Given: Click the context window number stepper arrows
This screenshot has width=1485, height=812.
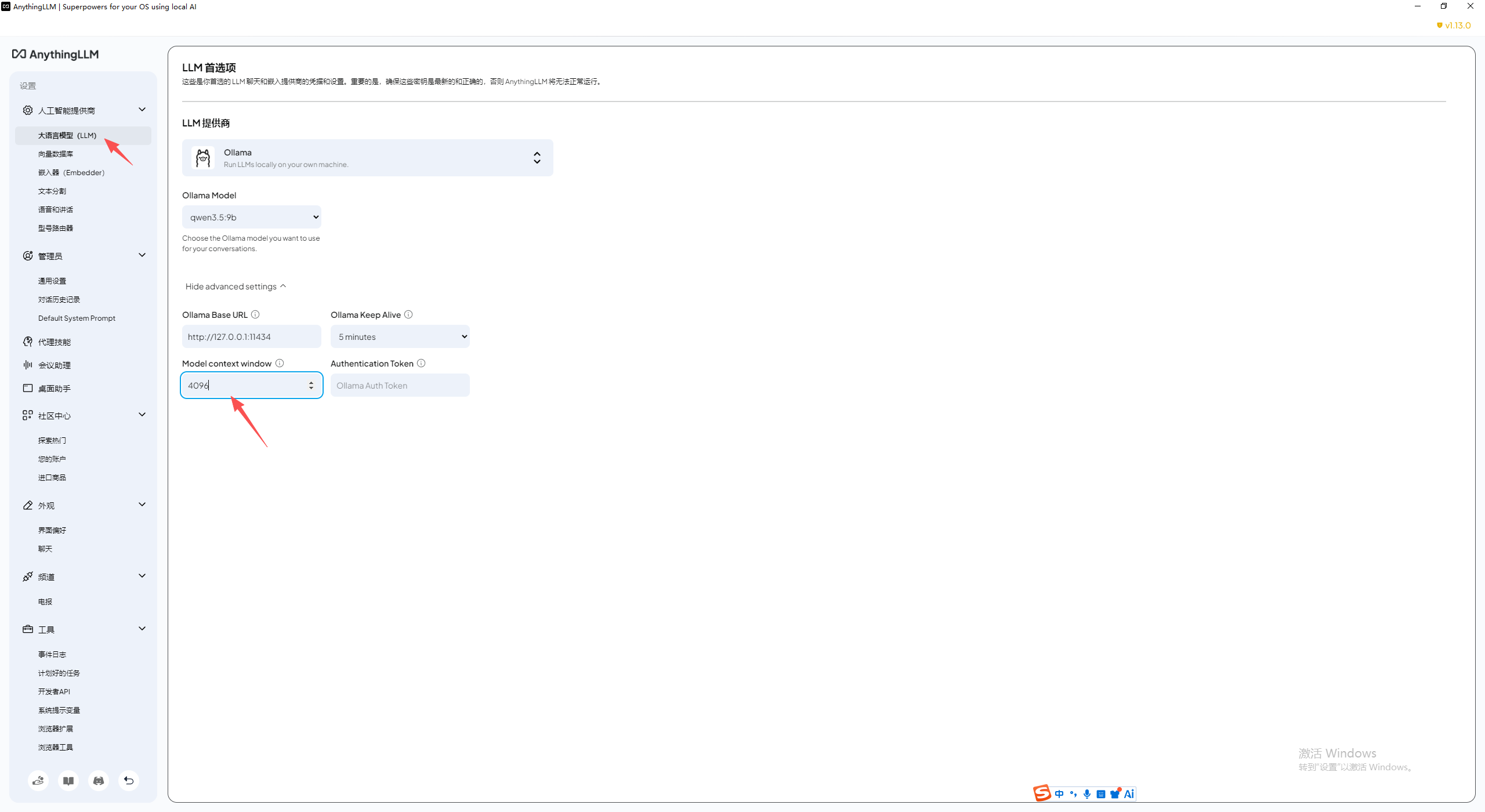Looking at the screenshot, I should (x=312, y=385).
